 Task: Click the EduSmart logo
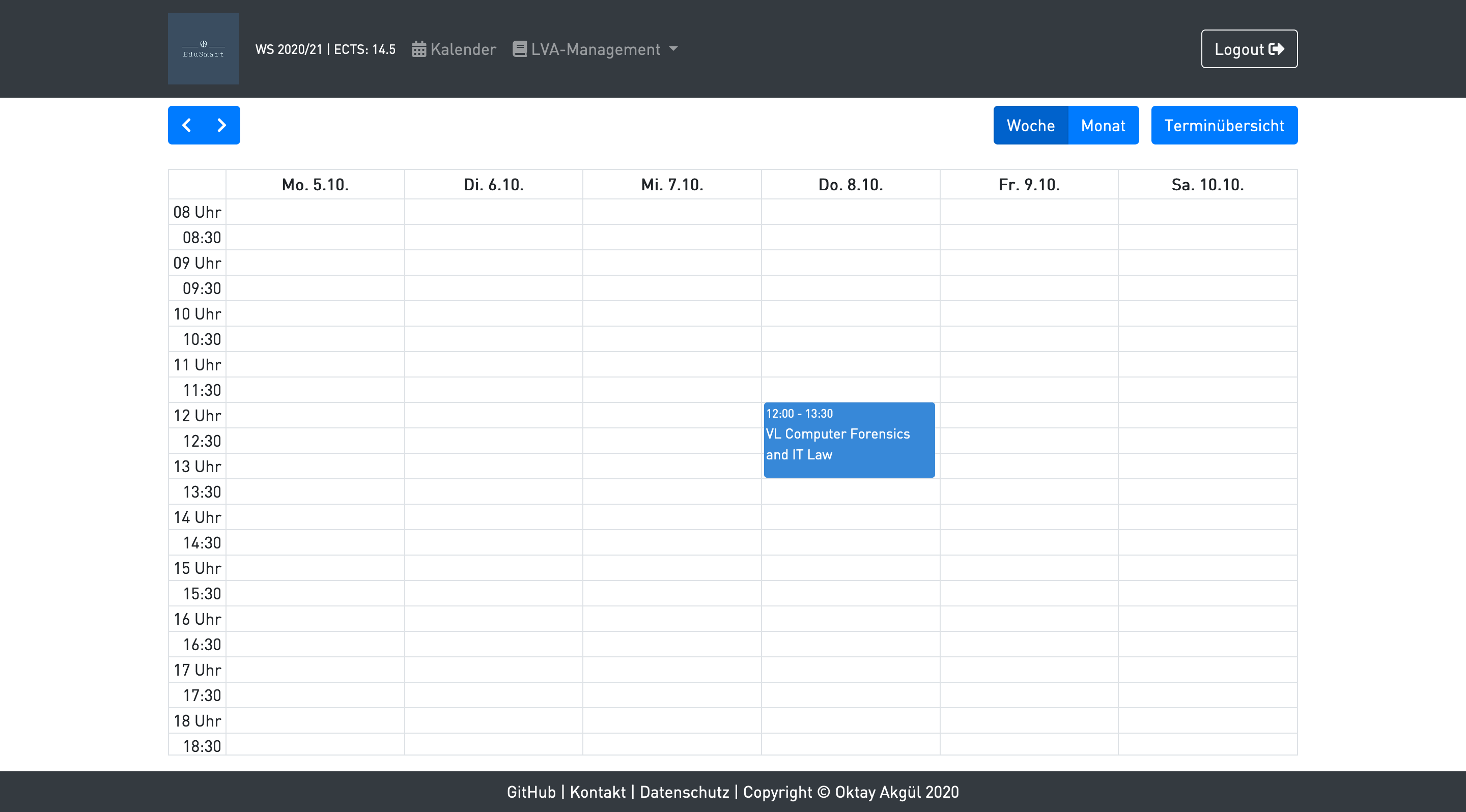pos(203,49)
